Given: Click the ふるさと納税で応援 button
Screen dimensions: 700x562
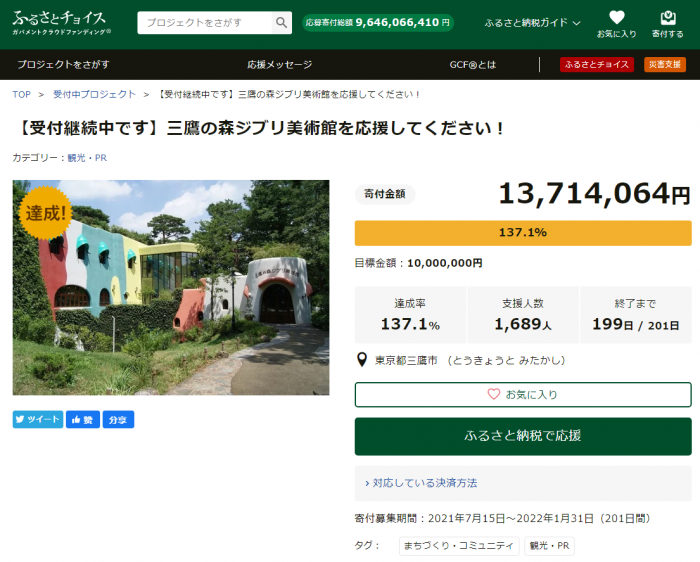Looking at the screenshot, I should (522, 436).
